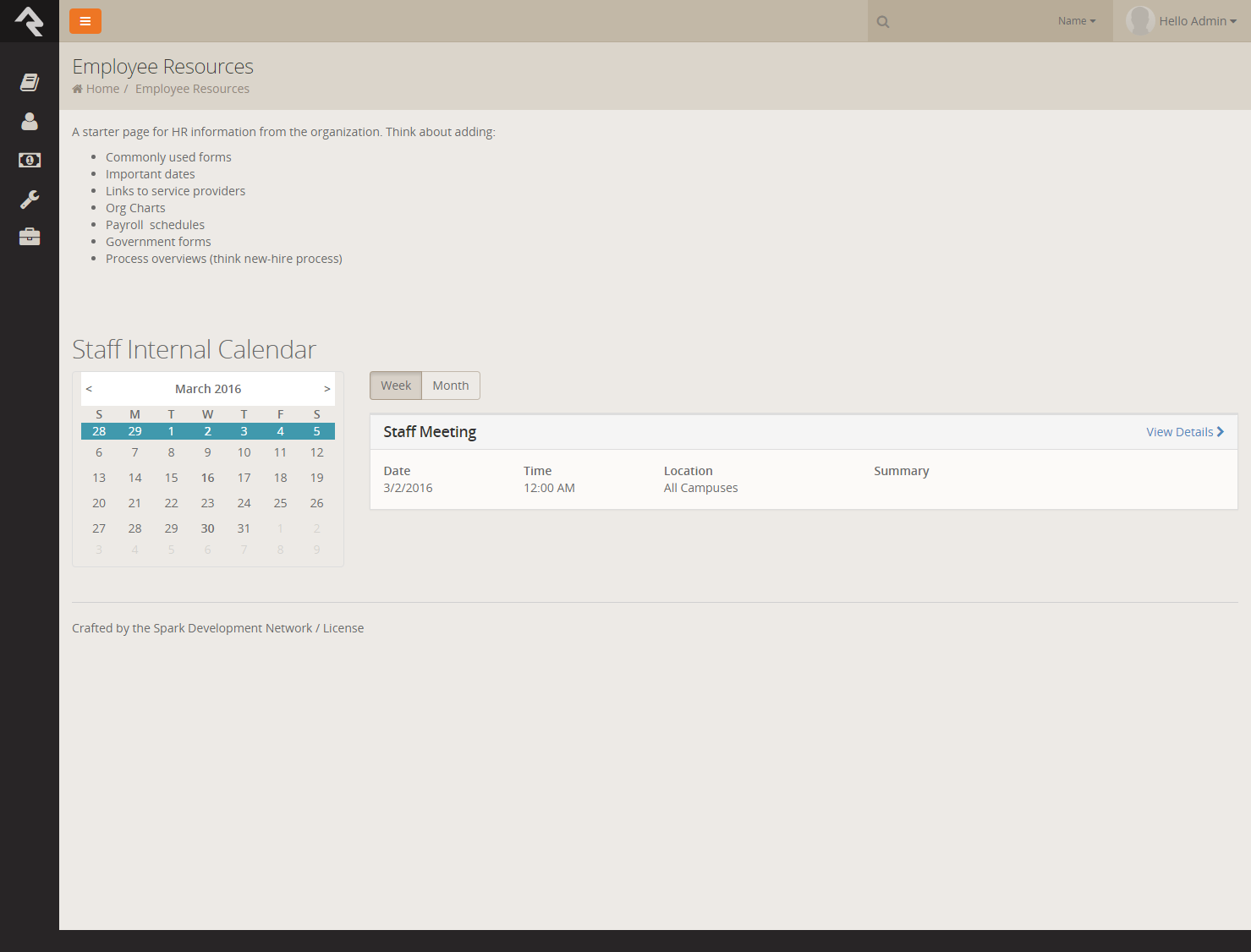
Task: Open the License link in the footer
Action: pyautogui.click(x=343, y=628)
